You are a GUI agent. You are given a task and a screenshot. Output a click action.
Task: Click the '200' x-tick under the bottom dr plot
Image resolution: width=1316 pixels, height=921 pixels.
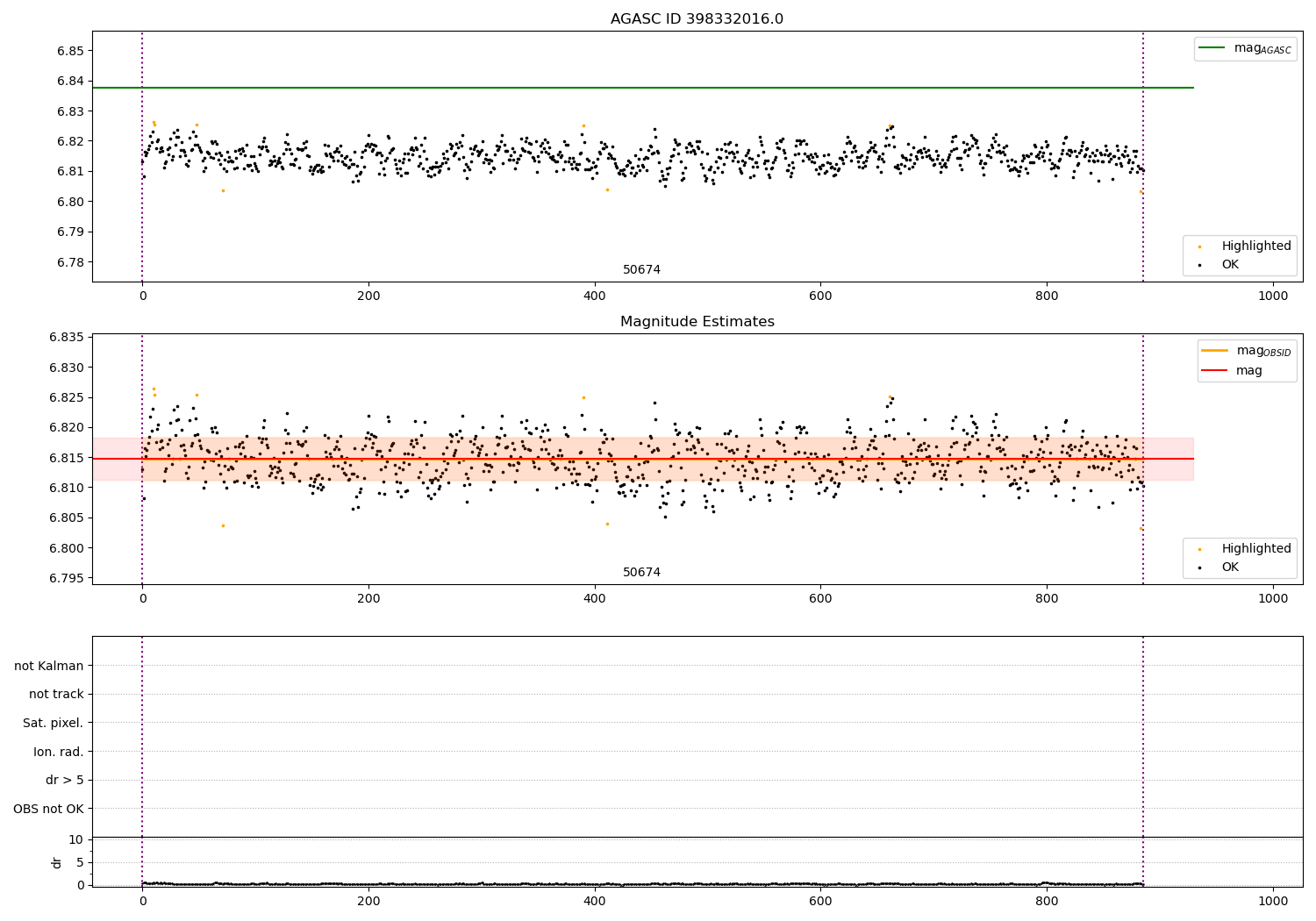coord(368,901)
